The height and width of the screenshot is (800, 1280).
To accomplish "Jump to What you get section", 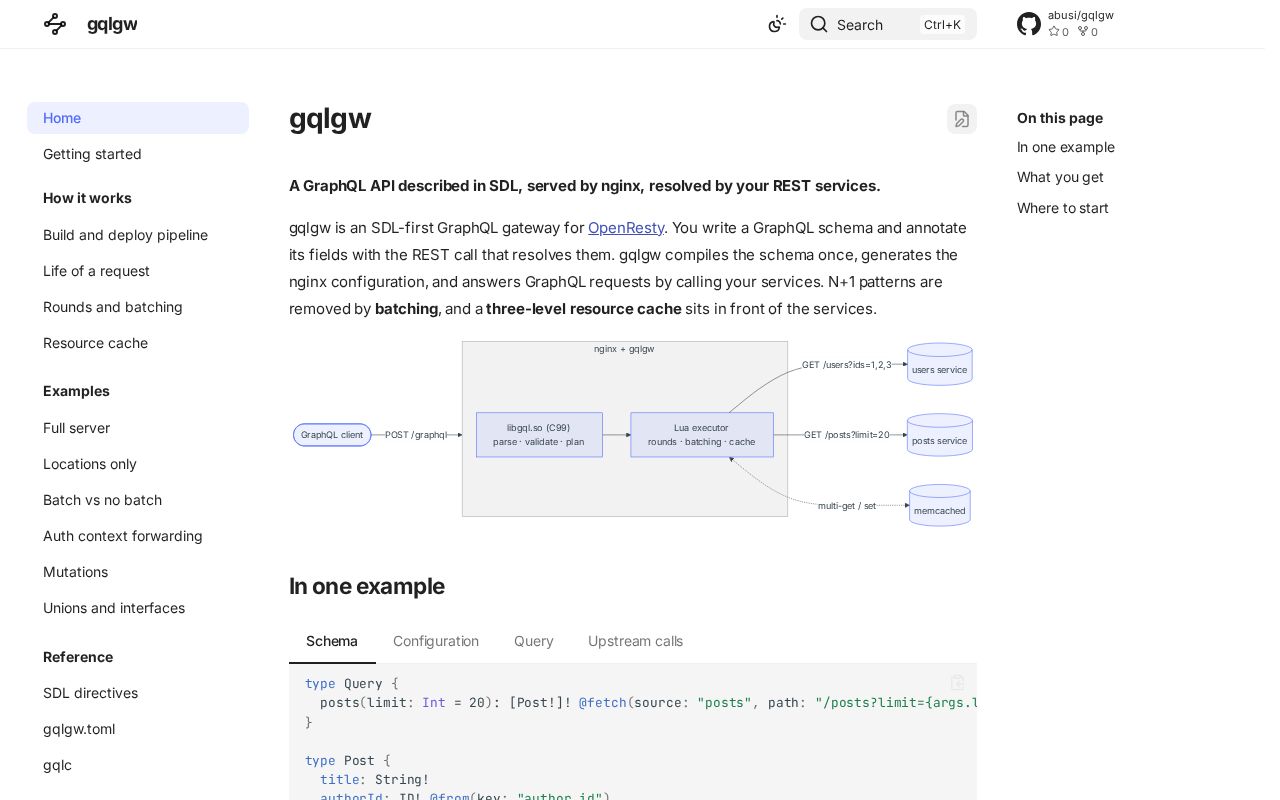I will click(1060, 177).
